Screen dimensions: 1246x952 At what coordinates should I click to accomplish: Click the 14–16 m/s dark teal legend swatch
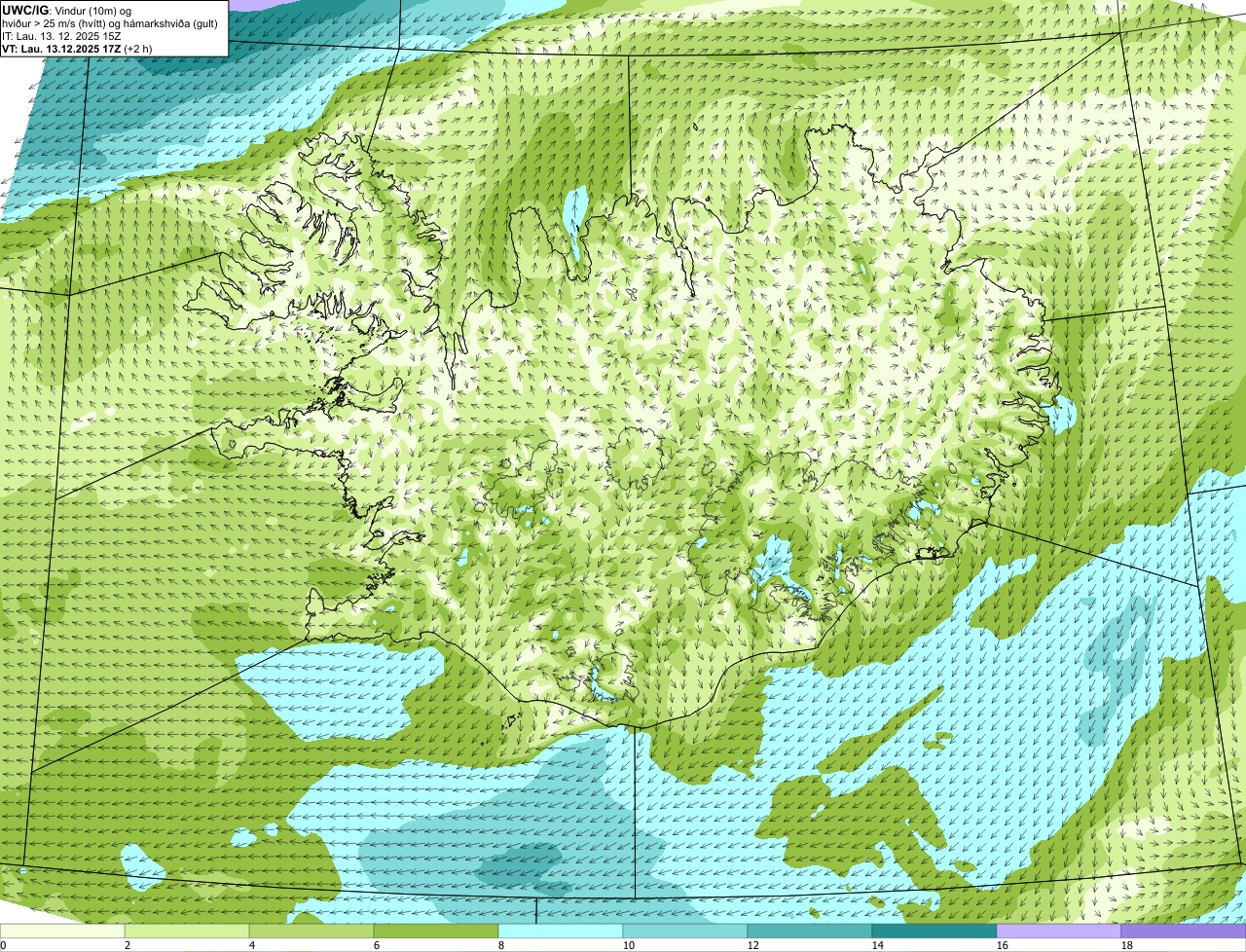point(934,931)
